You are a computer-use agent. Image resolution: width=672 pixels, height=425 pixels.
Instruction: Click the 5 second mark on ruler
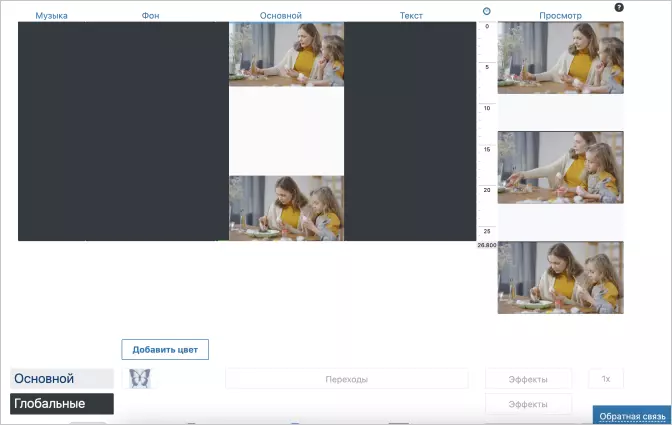point(487,67)
